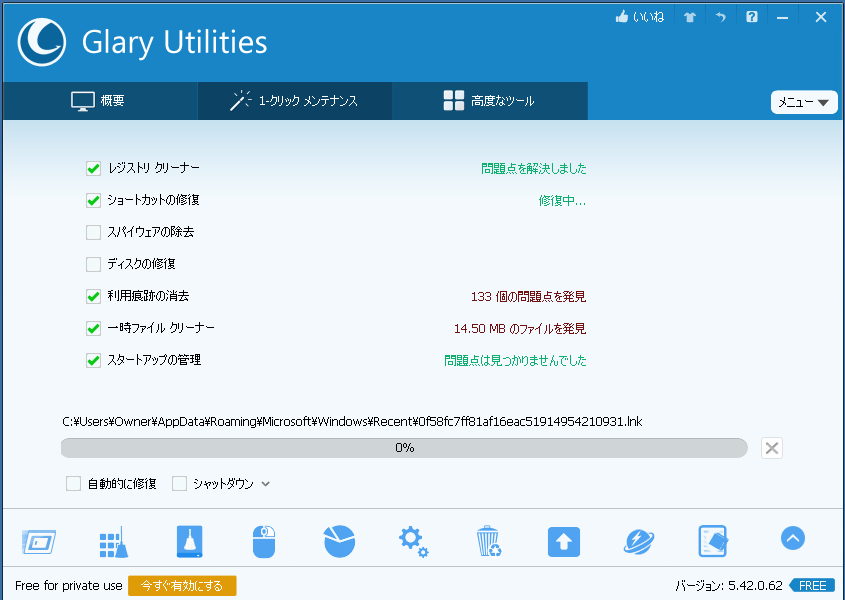The image size is (845, 600).
Task: Uncheck the レジストリ クリーナー checkbox
Action: click(x=93, y=168)
